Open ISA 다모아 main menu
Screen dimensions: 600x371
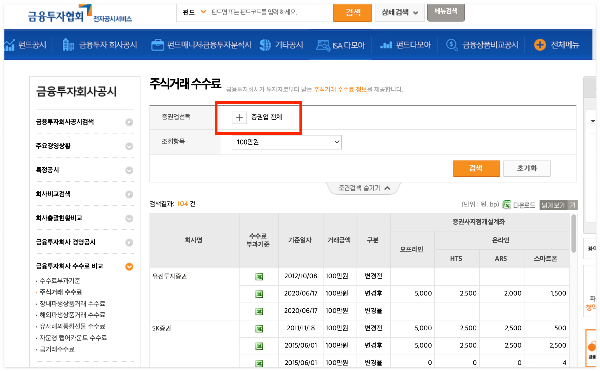click(x=348, y=45)
